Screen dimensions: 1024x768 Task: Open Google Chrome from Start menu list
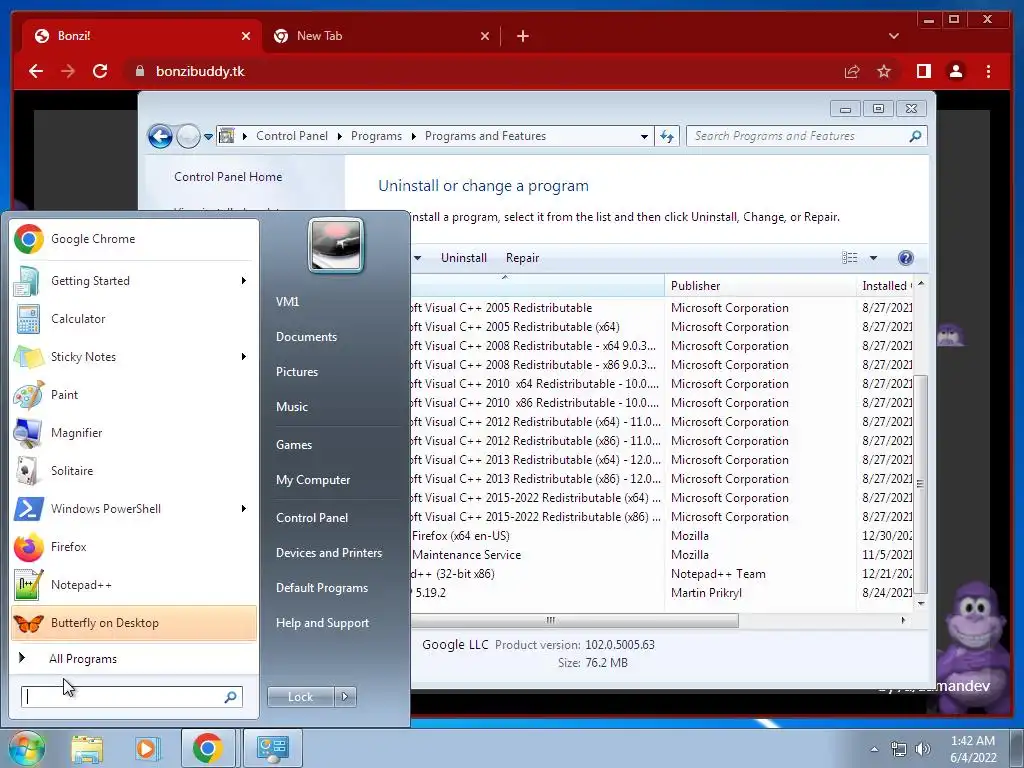coord(134,239)
